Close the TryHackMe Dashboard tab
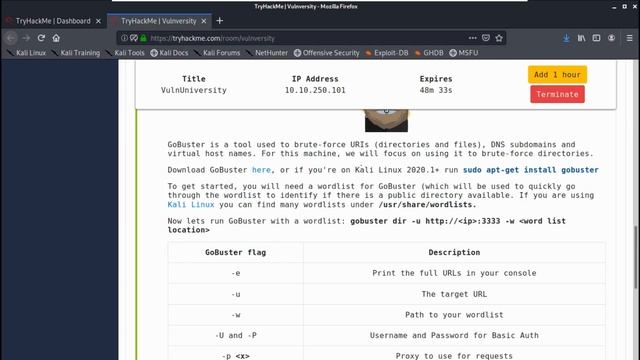Screen dimensions: 640x360 pos(98,21)
